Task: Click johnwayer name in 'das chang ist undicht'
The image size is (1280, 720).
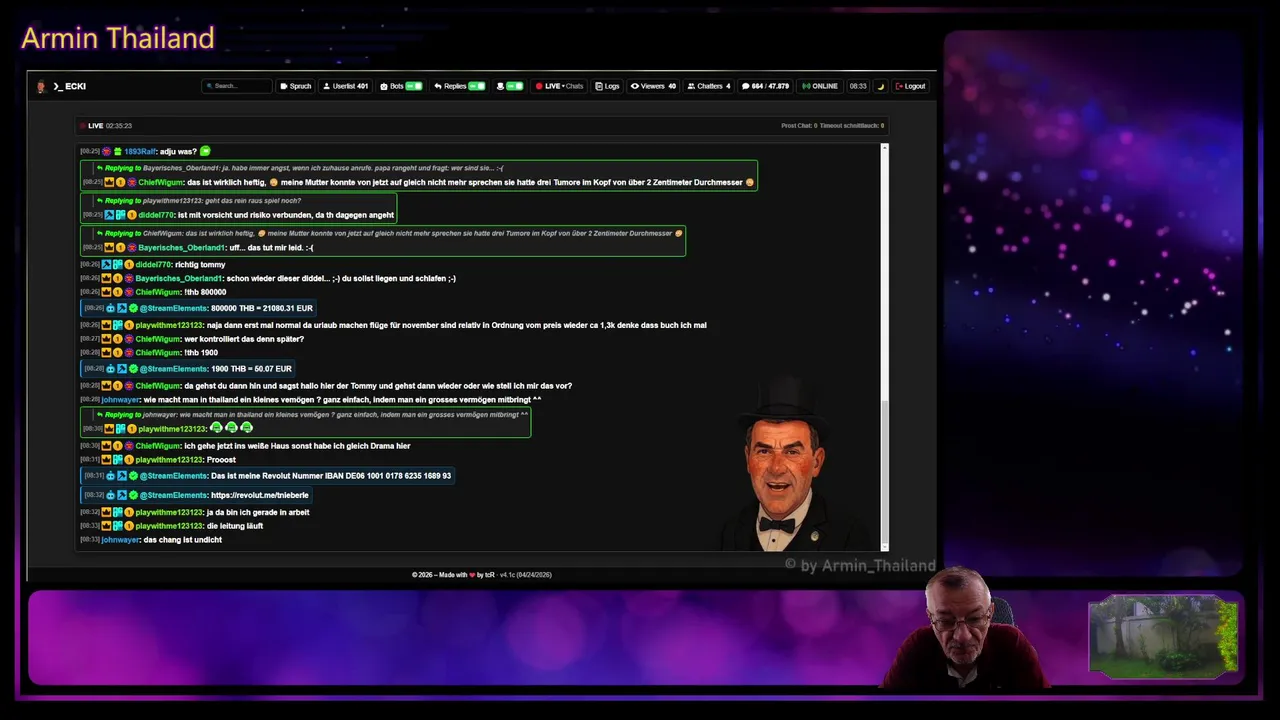Action: (x=120, y=540)
